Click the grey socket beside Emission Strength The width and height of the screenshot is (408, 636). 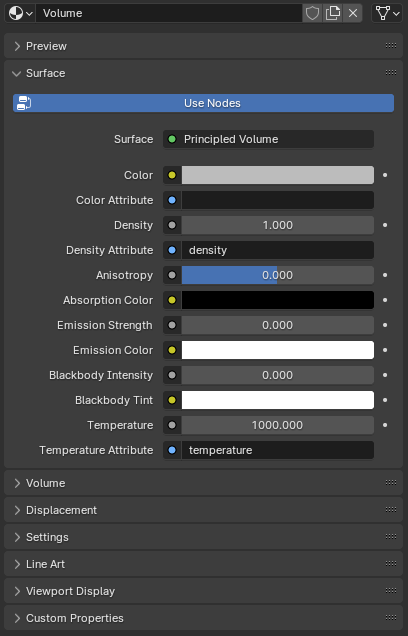pos(172,325)
